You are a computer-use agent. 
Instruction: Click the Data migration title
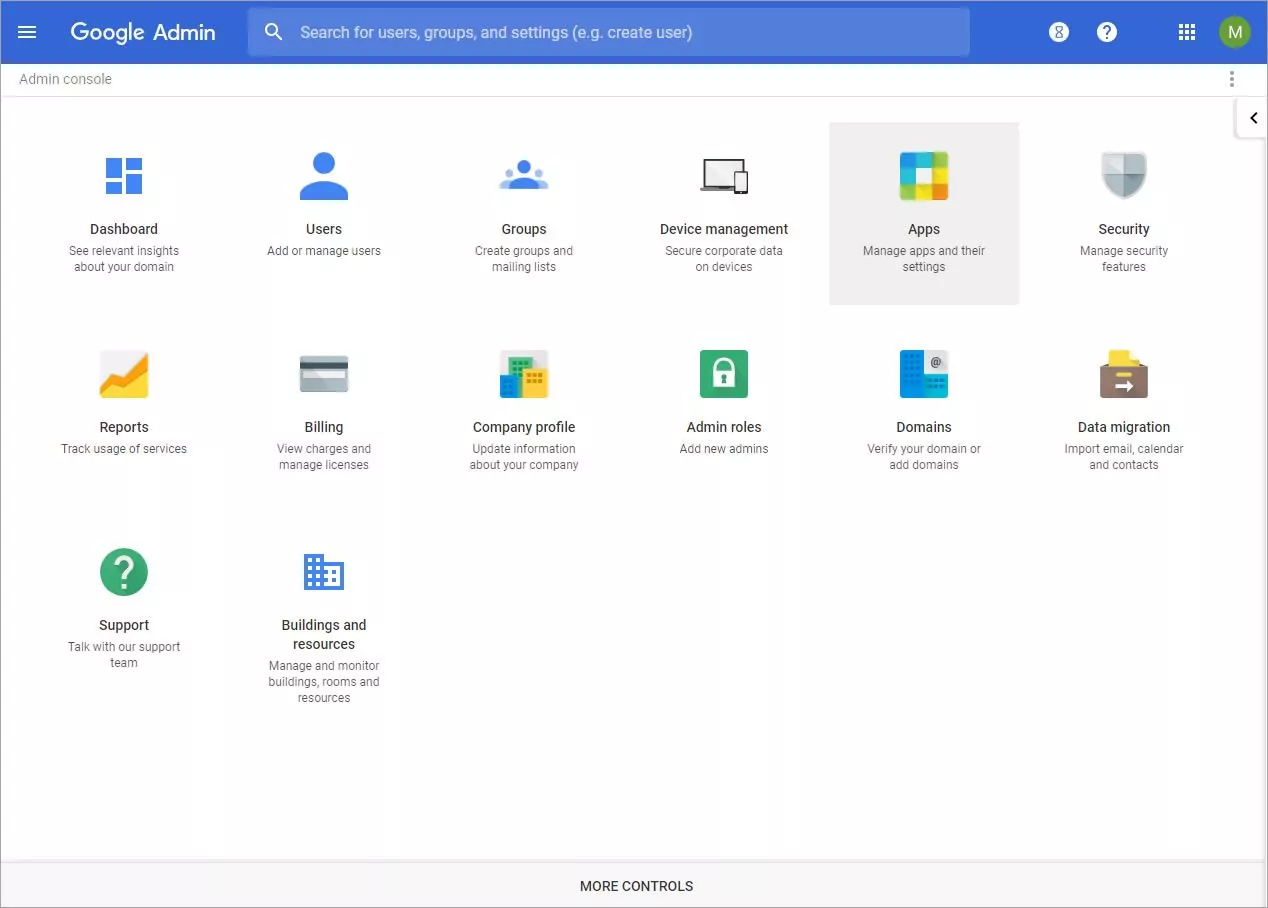pos(1124,427)
